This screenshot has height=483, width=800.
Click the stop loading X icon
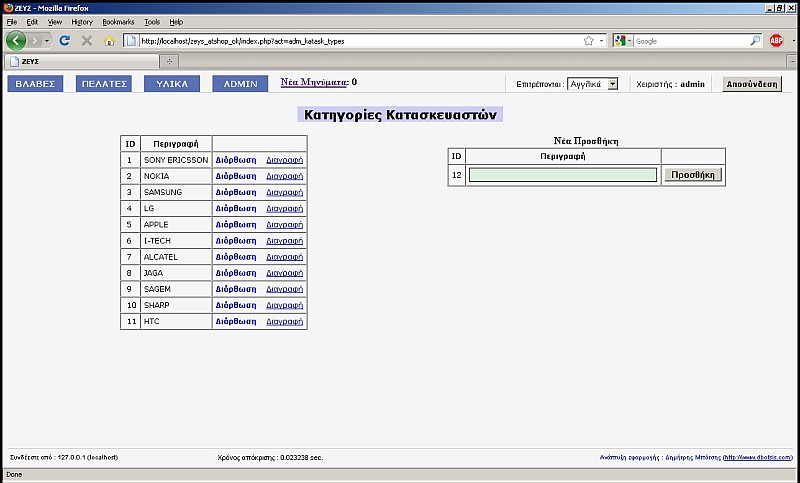(x=87, y=40)
